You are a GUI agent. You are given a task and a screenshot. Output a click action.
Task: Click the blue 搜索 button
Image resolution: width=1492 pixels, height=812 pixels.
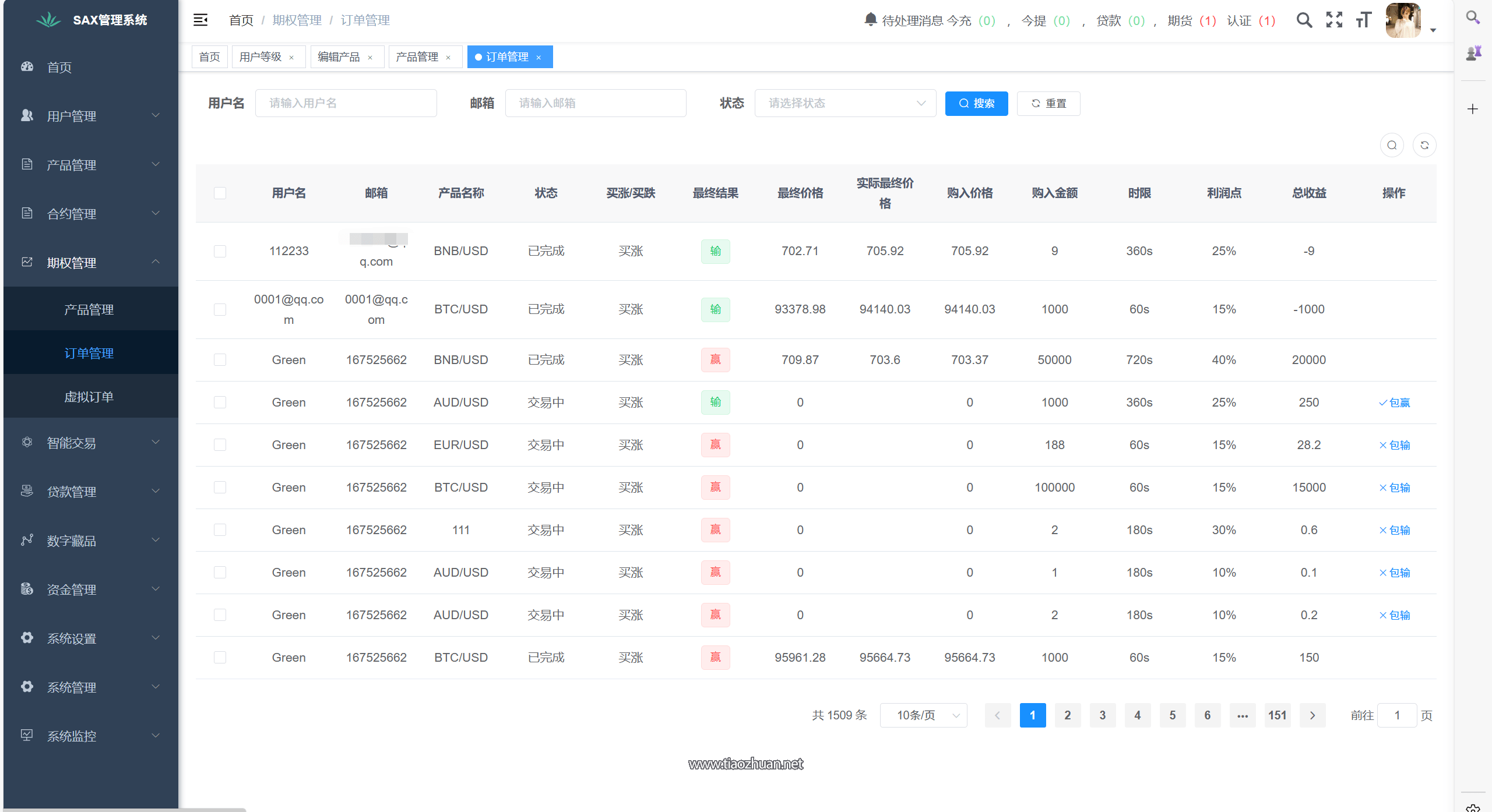click(976, 103)
